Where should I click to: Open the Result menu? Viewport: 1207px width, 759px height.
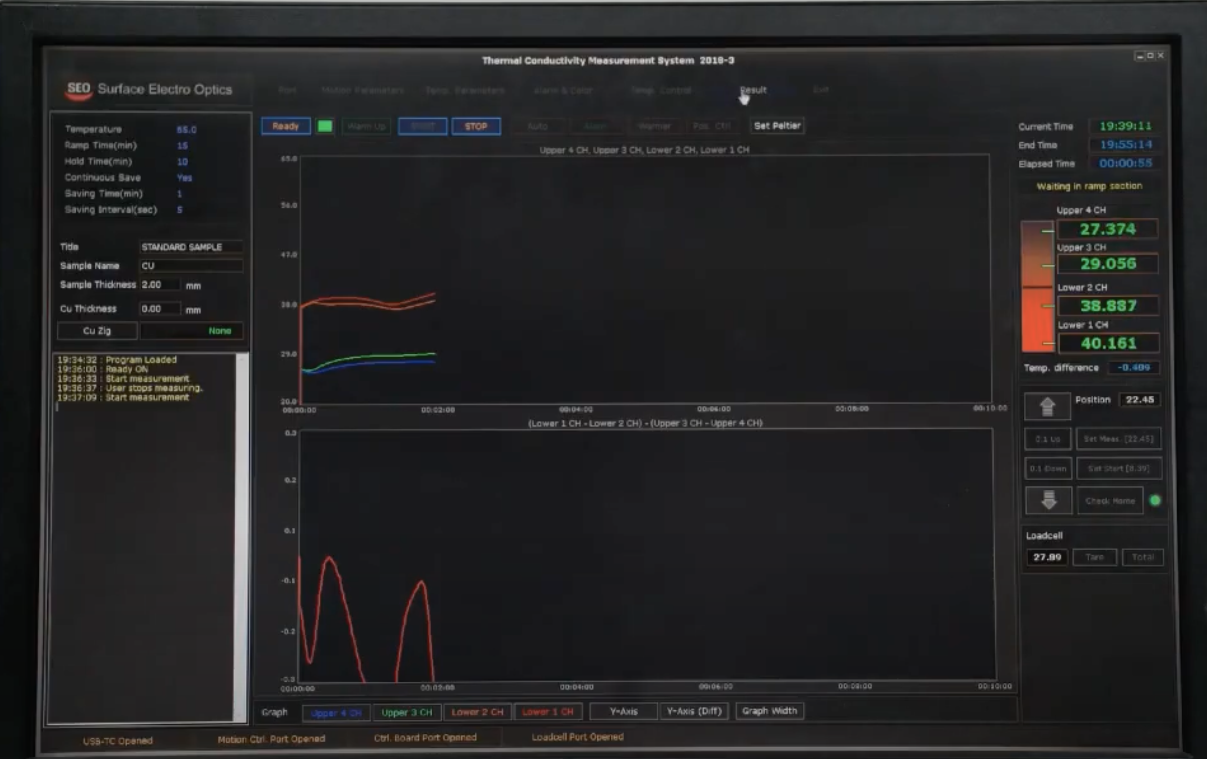click(x=753, y=90)
